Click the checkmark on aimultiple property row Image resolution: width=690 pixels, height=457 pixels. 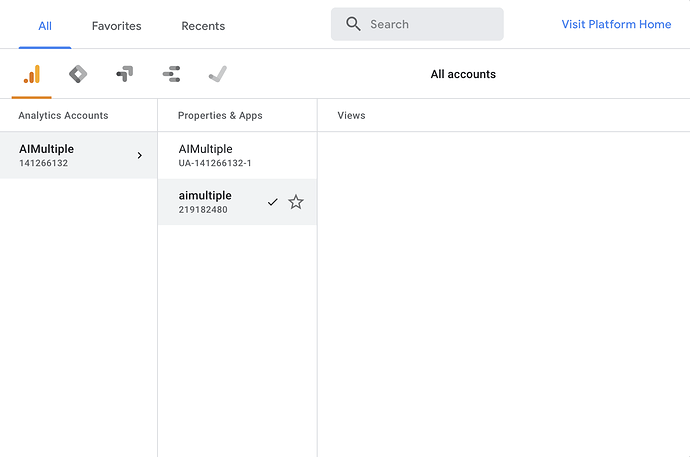(x=273, y=202)
